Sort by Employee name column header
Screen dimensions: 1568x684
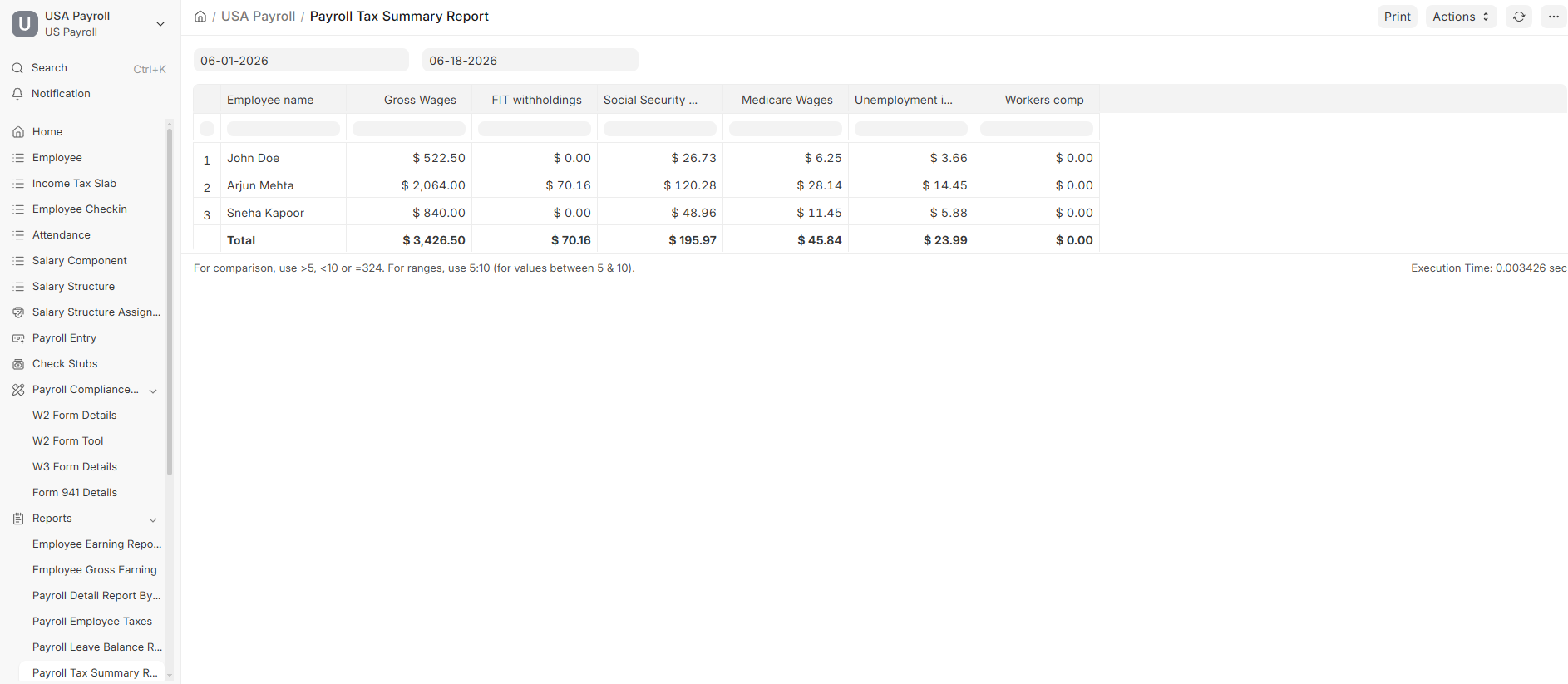point(284,100)
